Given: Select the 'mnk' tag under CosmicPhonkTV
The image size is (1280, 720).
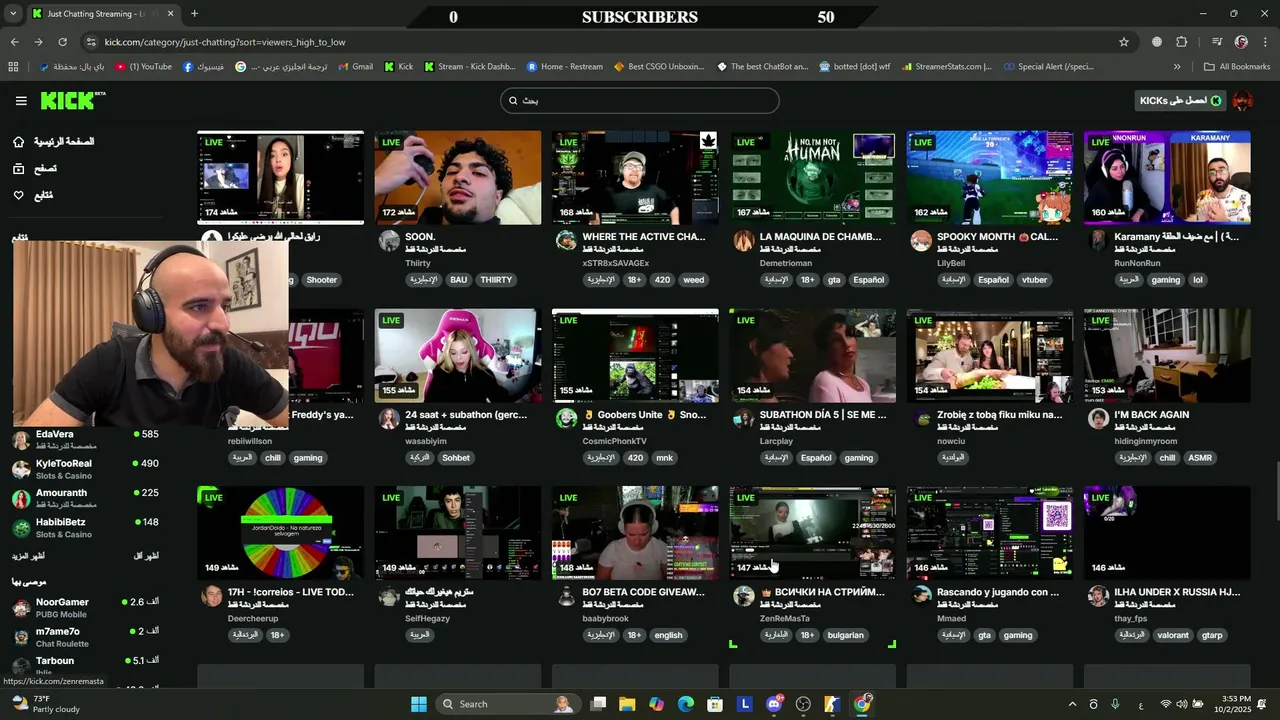Looking at the screenshot, I should 664,458.
